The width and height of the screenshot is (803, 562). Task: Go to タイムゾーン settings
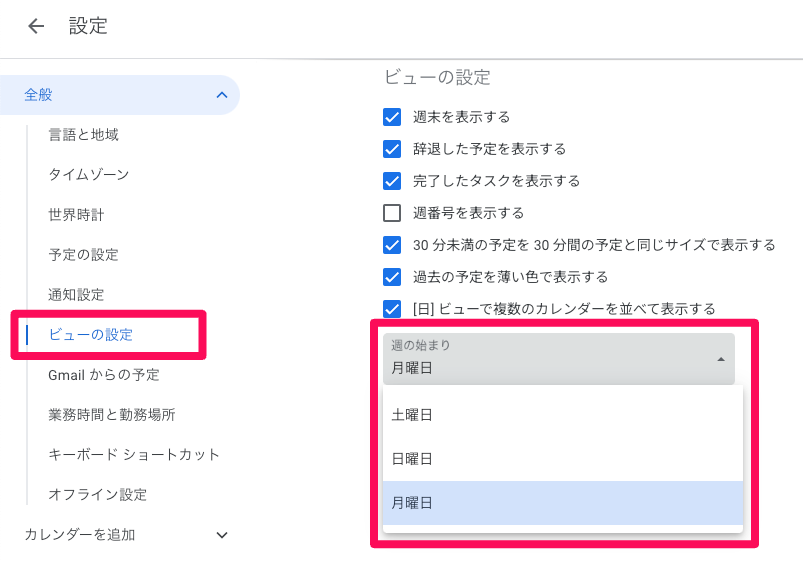point(89,175)
